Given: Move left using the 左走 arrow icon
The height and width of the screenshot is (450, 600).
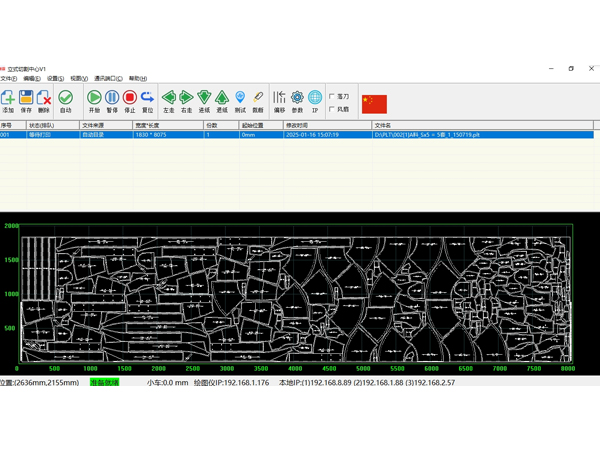Looking at the screenshot, I should point(168,99).
